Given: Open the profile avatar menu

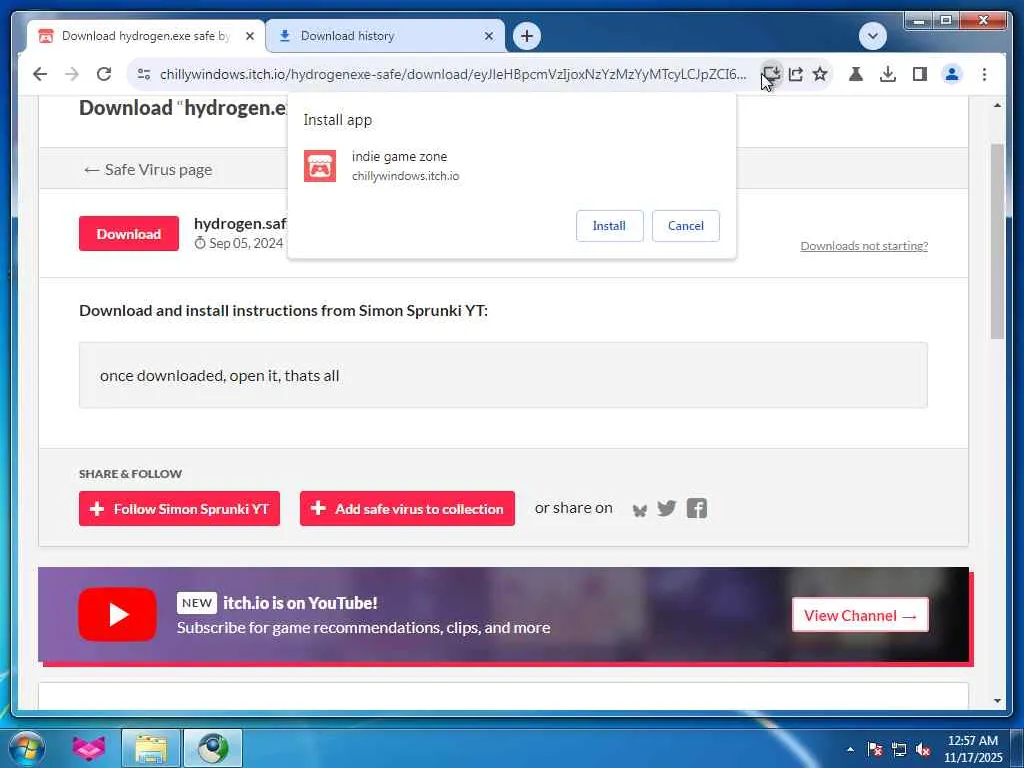Looking at the screenshot, I should tap(952, 74).
